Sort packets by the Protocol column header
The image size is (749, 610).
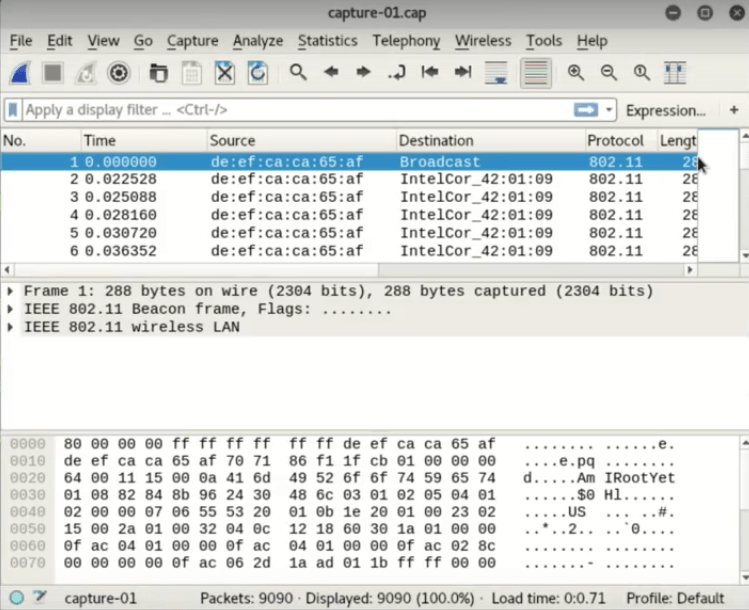615,141
